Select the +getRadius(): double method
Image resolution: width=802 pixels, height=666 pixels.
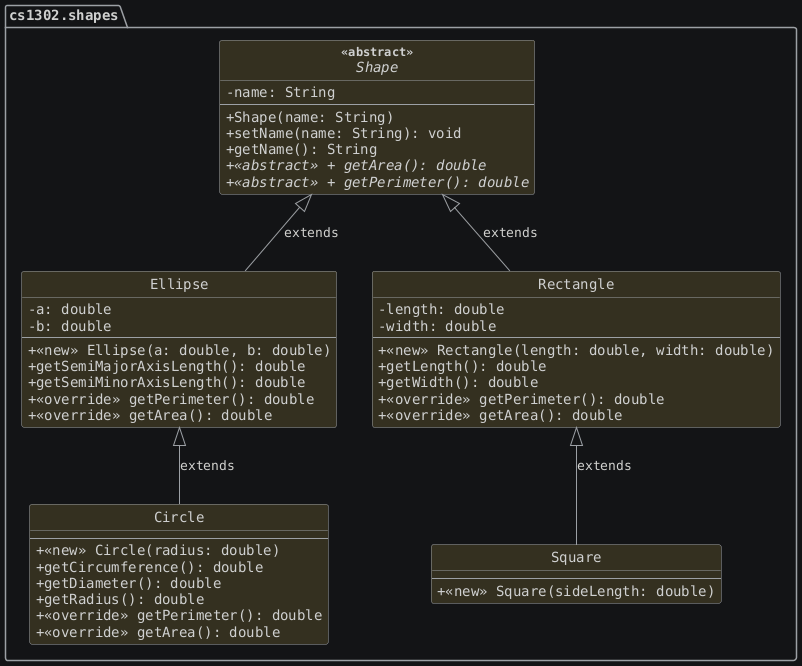[x=121, y=600]
